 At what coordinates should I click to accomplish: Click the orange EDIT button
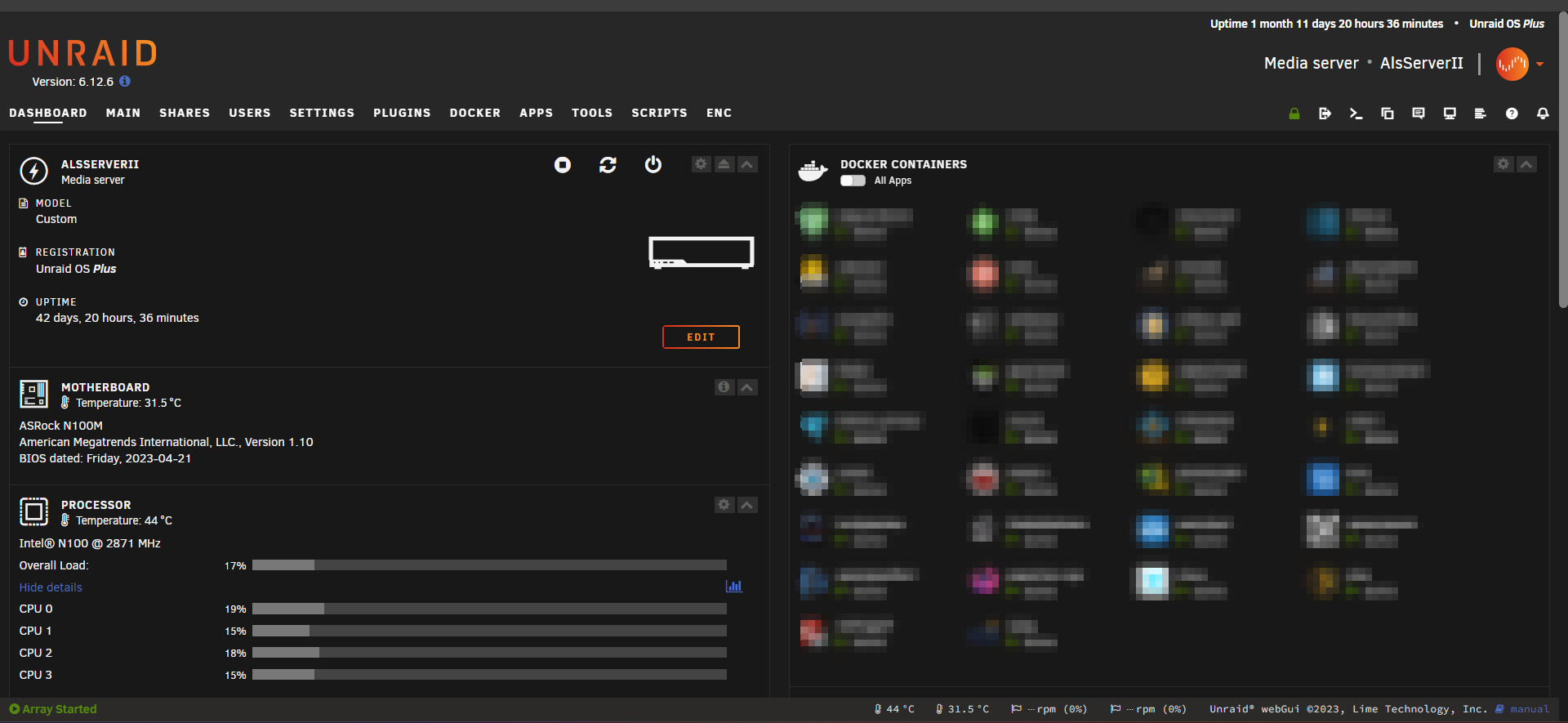[x=701, y=337]
